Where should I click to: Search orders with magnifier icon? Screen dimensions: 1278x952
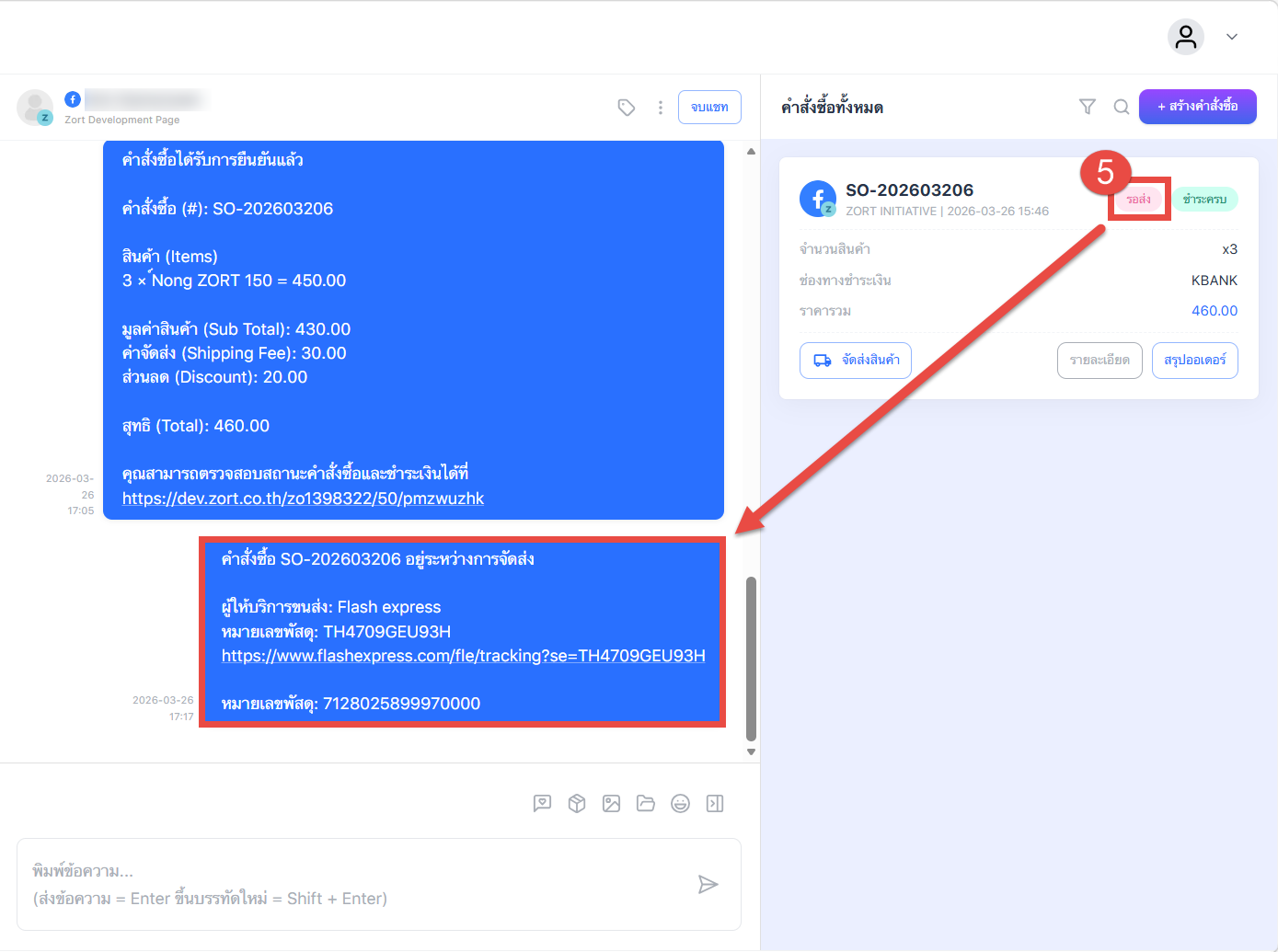(x=1122, y=107)
